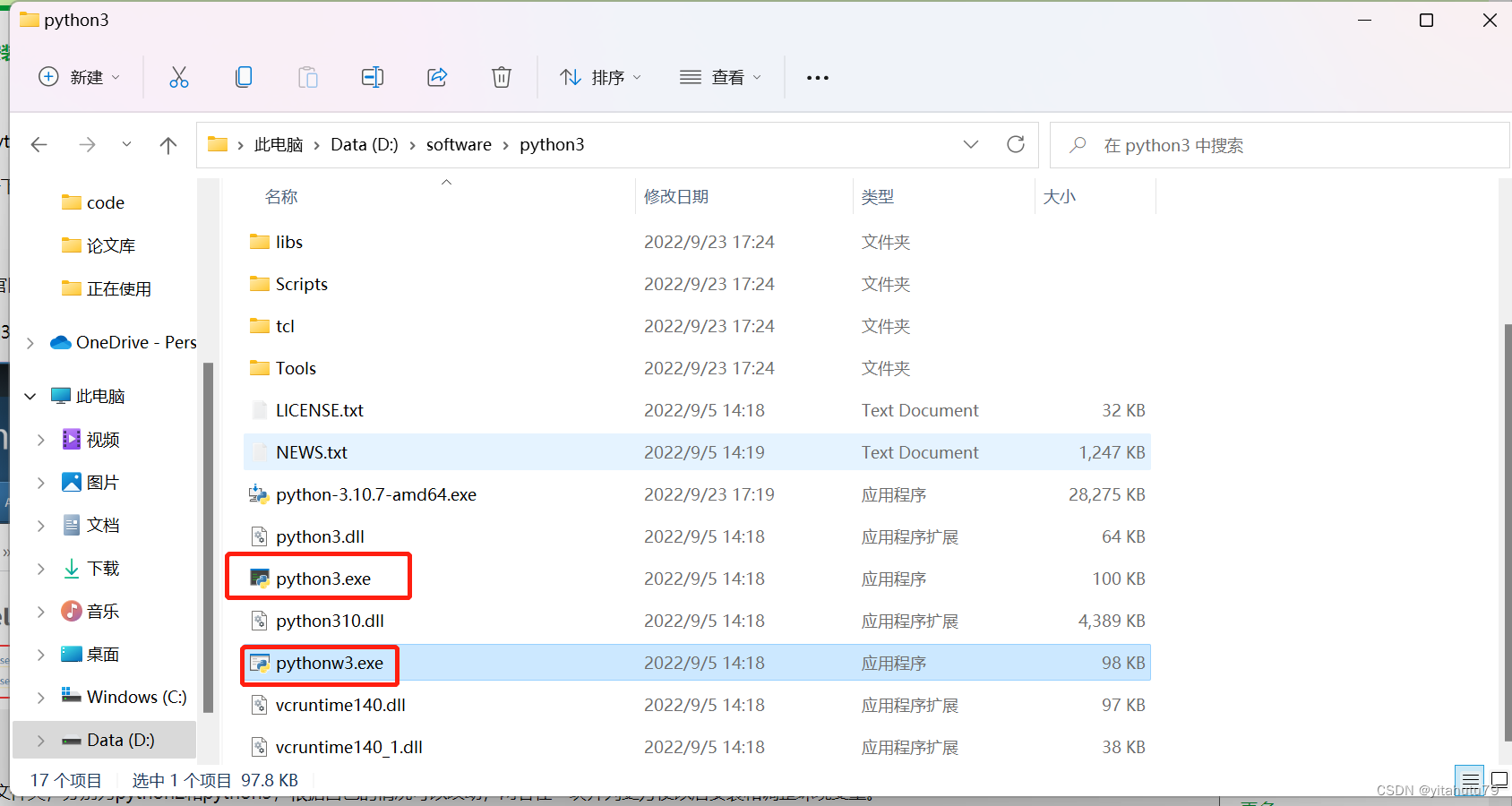Click the Rename icon in toolbar
Screen dimensions: 1512x806
[373, 77]
